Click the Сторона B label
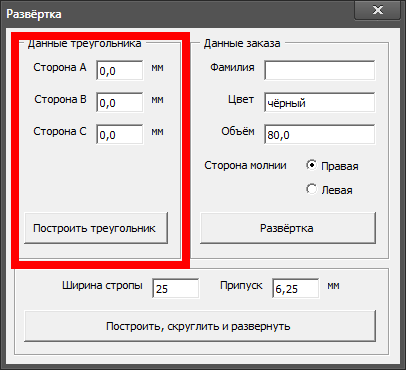 point(60,99)
